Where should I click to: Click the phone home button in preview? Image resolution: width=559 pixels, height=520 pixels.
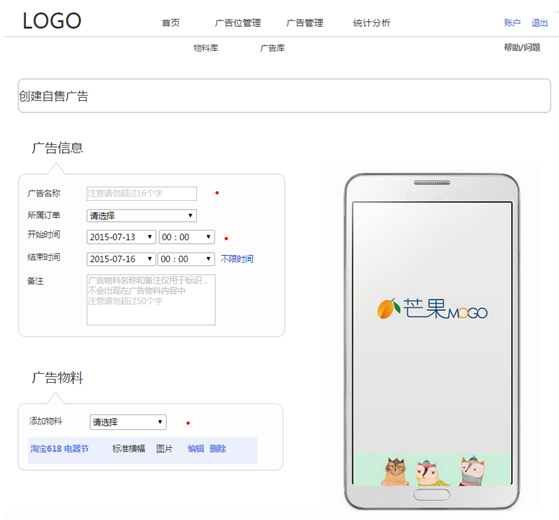click(x=432, y=495)
